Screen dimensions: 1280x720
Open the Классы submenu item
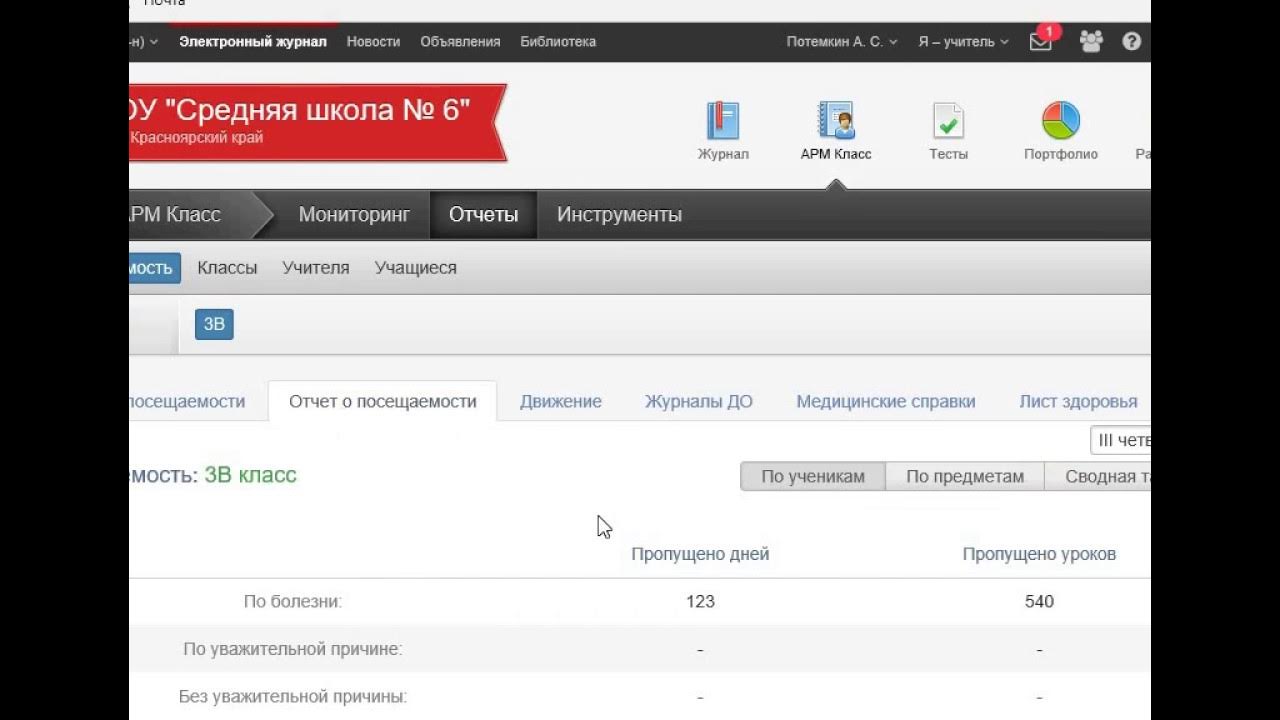pos(227,268)
